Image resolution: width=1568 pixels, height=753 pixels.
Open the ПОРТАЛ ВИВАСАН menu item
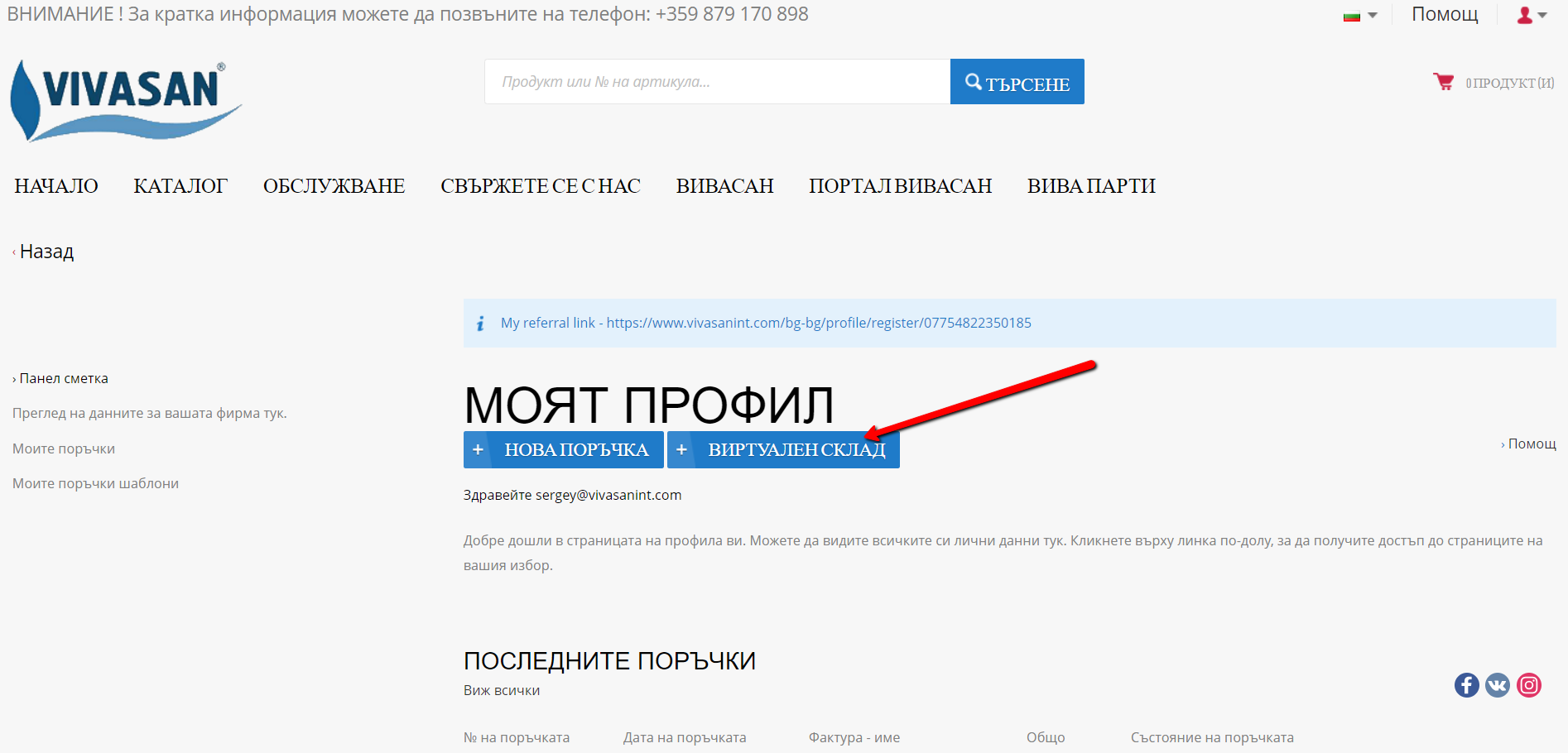coord(900,186)
